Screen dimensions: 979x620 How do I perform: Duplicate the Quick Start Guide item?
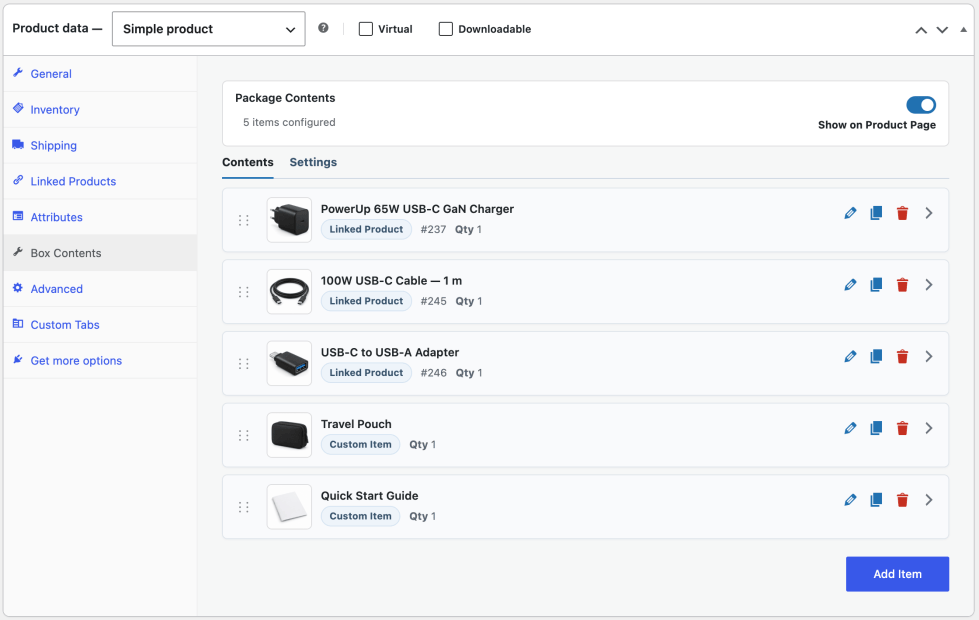(876, 500)
